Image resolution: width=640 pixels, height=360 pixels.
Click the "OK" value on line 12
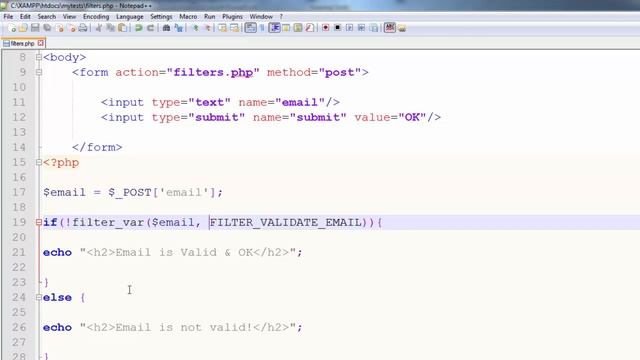tap(412, 117)
